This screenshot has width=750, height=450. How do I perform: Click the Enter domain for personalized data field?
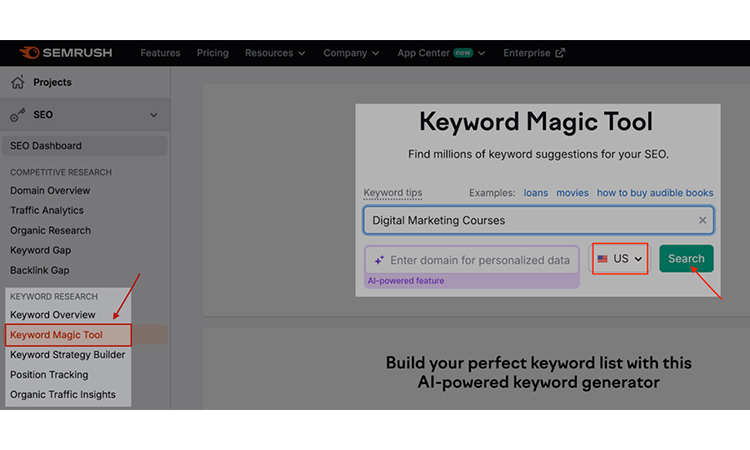point(472,260)
